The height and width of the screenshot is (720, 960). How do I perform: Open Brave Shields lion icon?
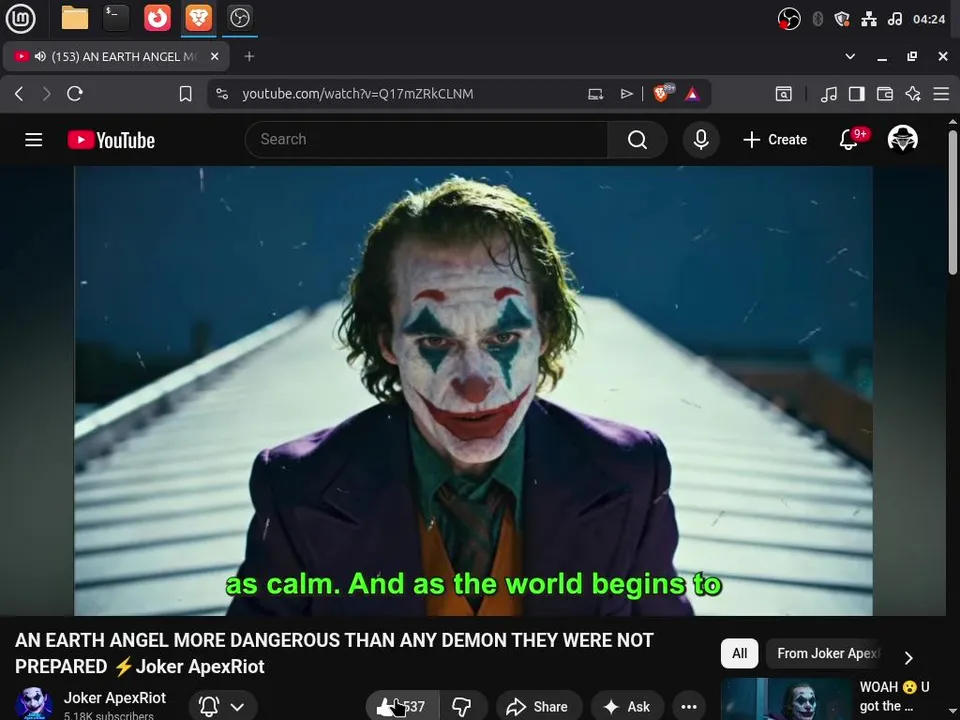click(x=662, y=93)
